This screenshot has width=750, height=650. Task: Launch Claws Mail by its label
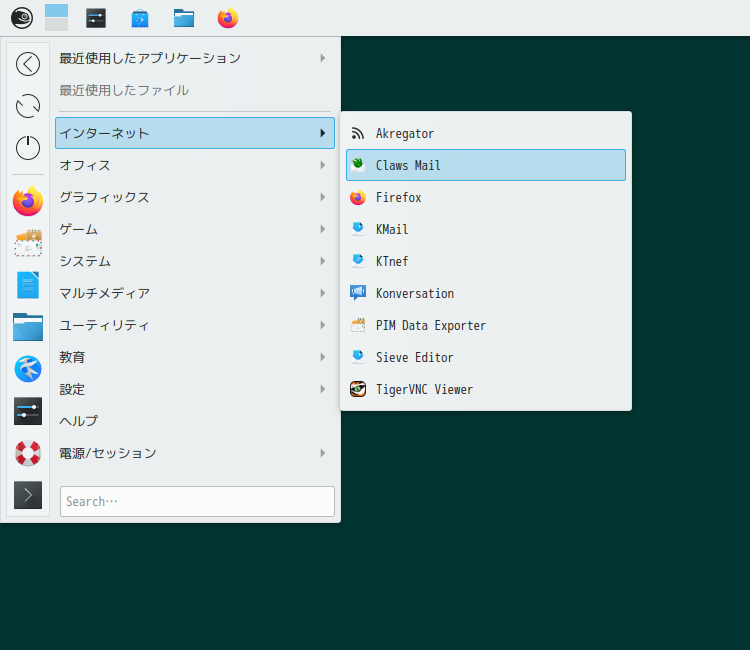tap(408, 165)
